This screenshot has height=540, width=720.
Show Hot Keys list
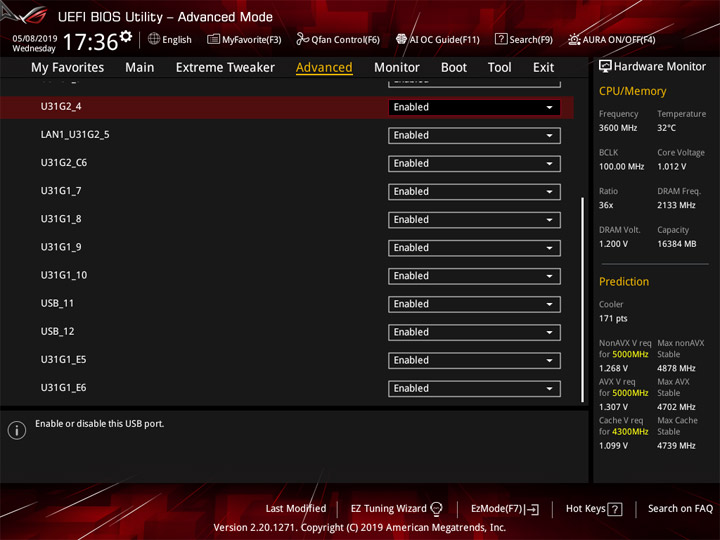585,509
